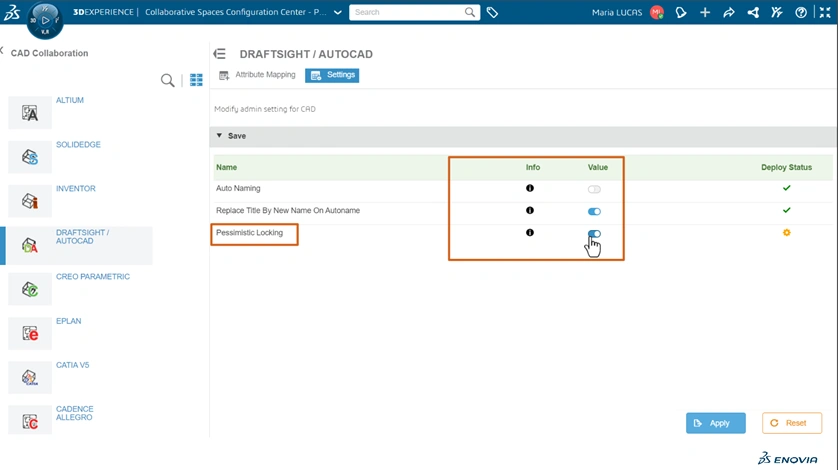Click the tag icon beside search
This screenshot has height=470, width=838.
click(x=494, y=13)
